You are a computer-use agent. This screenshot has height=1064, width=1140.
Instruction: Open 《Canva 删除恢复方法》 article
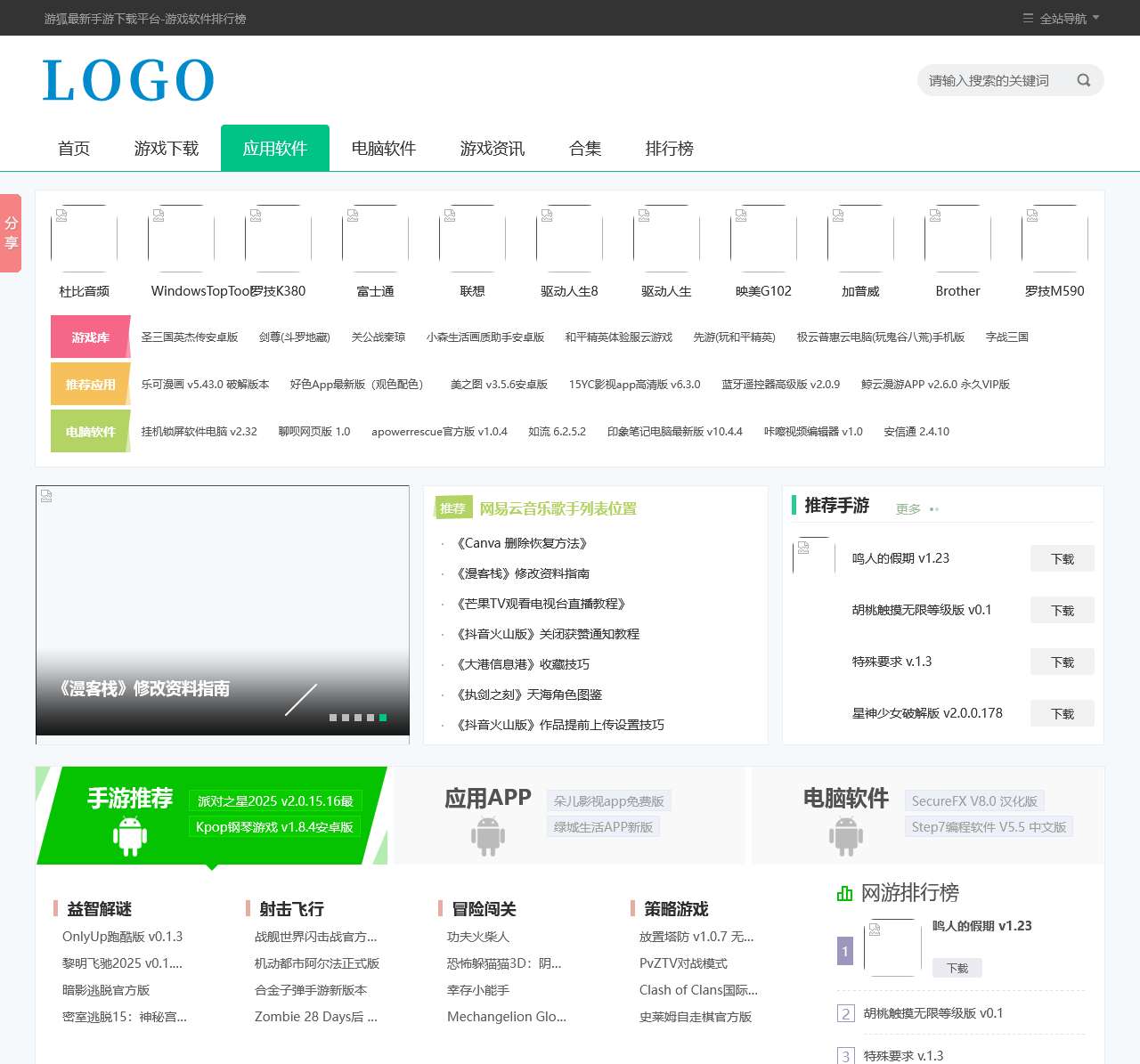522,543
